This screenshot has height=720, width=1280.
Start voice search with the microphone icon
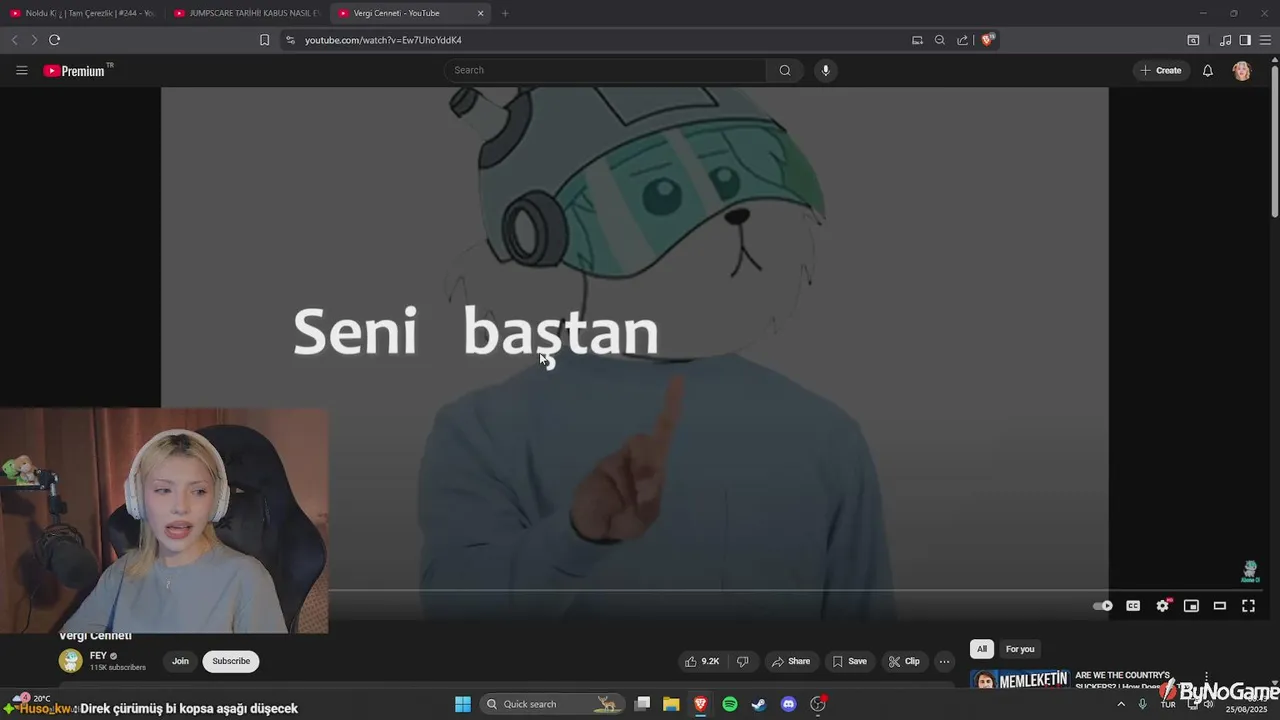(x=825, y=70)
